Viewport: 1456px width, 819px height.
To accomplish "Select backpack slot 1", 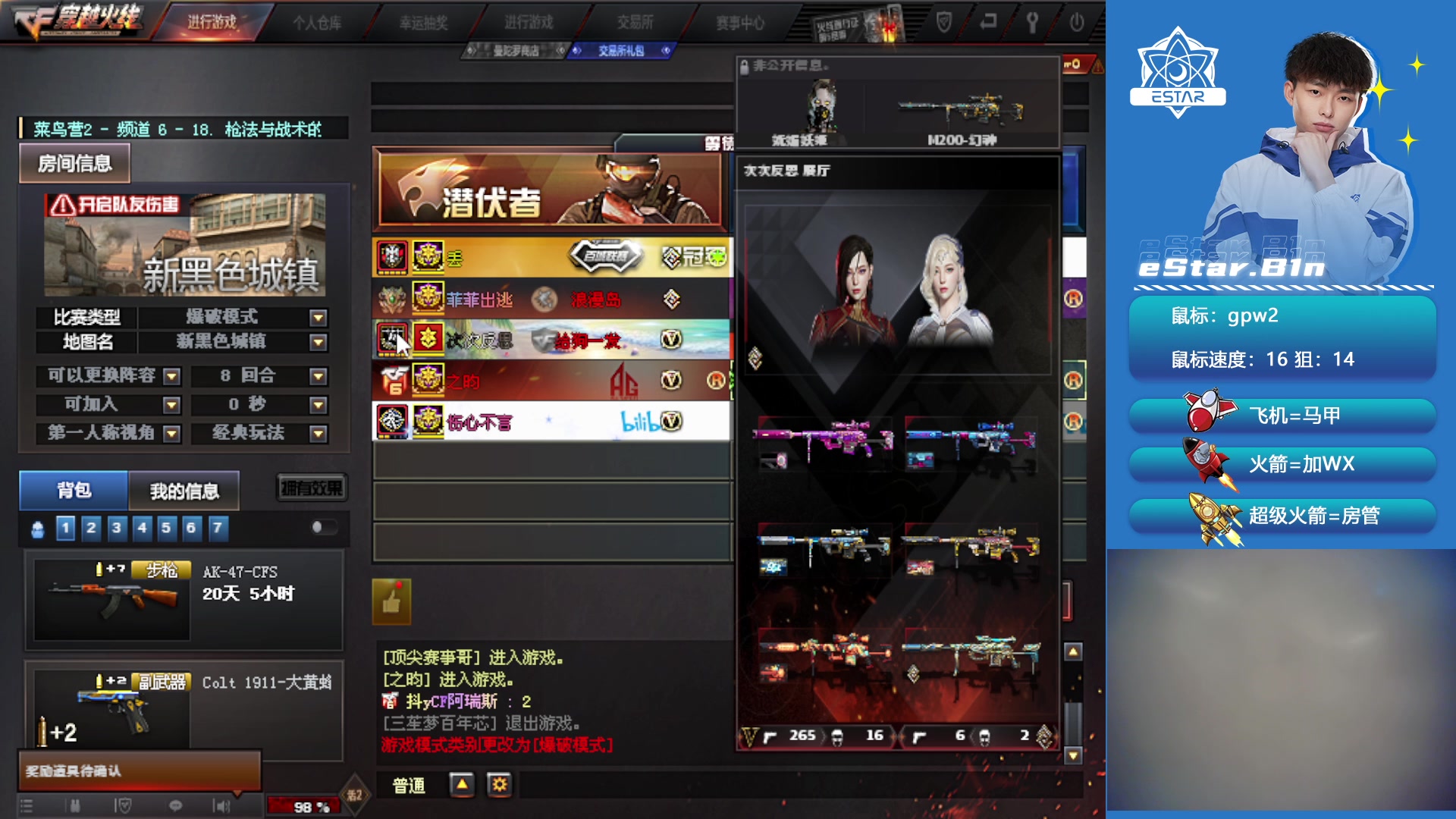I will coord(66,528).
